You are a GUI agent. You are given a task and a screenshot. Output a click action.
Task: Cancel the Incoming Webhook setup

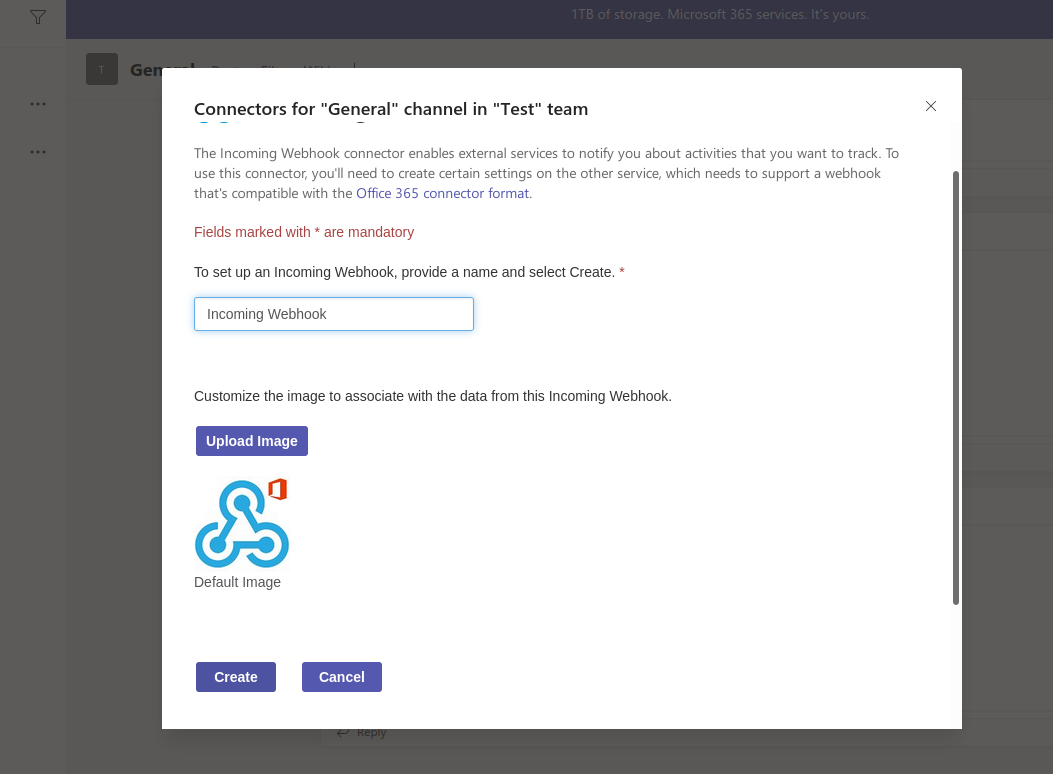pyautogui.click(x=342, y=677)
